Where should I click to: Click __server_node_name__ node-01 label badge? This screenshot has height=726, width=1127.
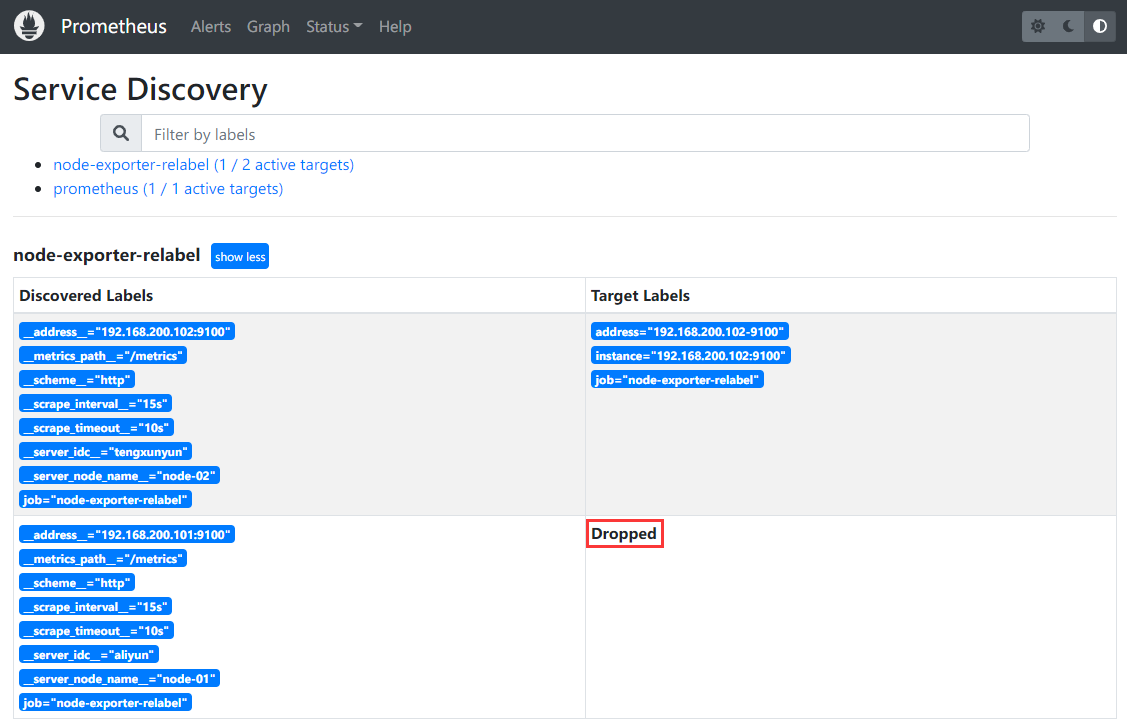(119, 679)
